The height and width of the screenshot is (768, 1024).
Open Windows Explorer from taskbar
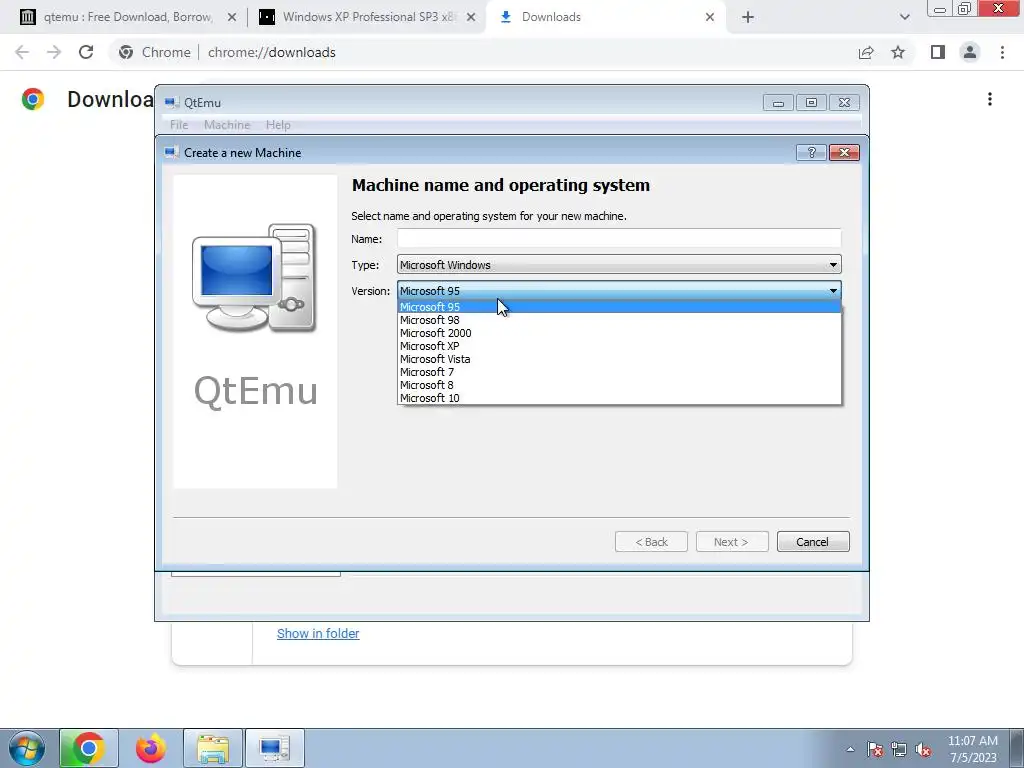point(213,748)
